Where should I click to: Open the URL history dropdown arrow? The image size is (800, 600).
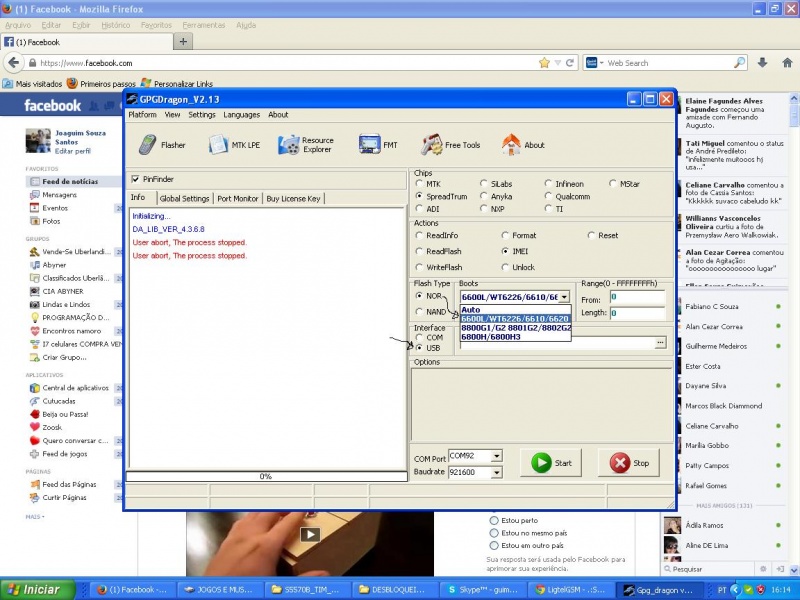pyautogui.click(x=558, y=63)
